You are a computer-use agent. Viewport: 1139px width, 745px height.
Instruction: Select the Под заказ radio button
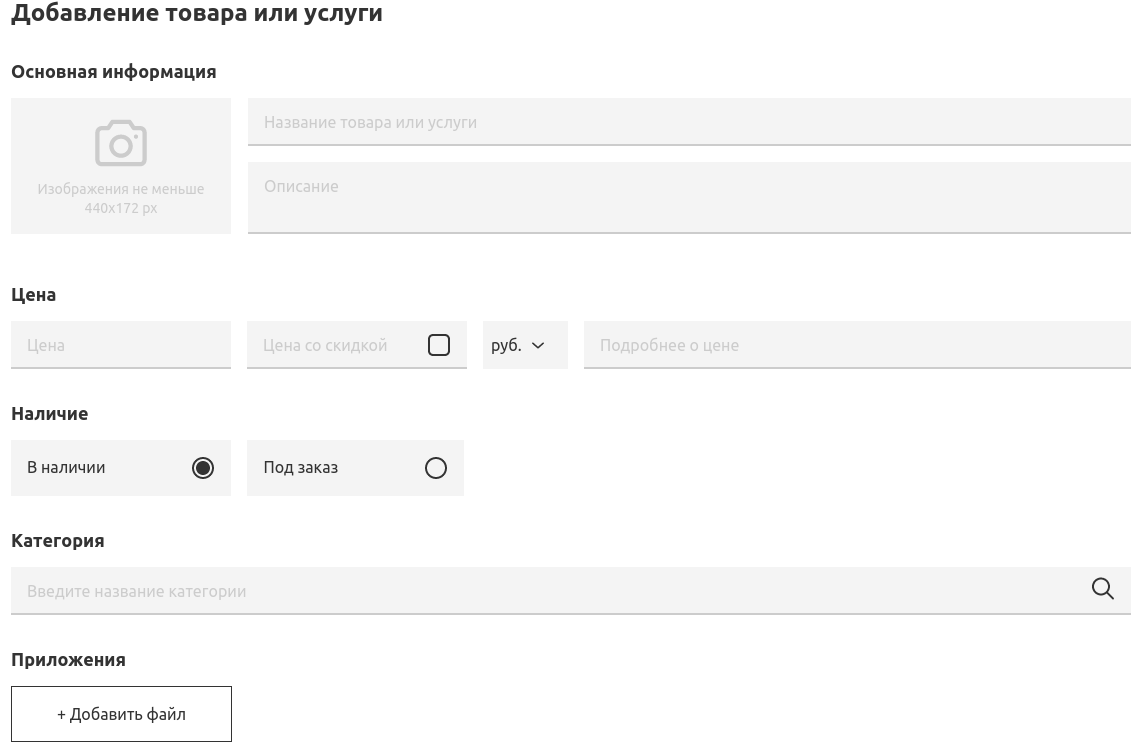pyautogui.click(x=436, y=468)
